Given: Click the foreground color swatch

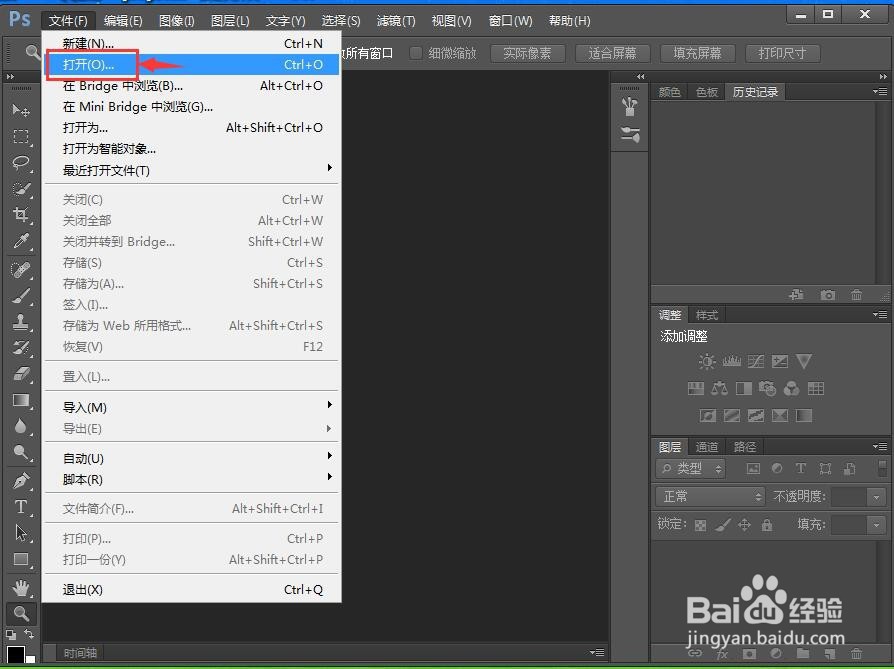Looking at the screenshot, I should 14,655.
